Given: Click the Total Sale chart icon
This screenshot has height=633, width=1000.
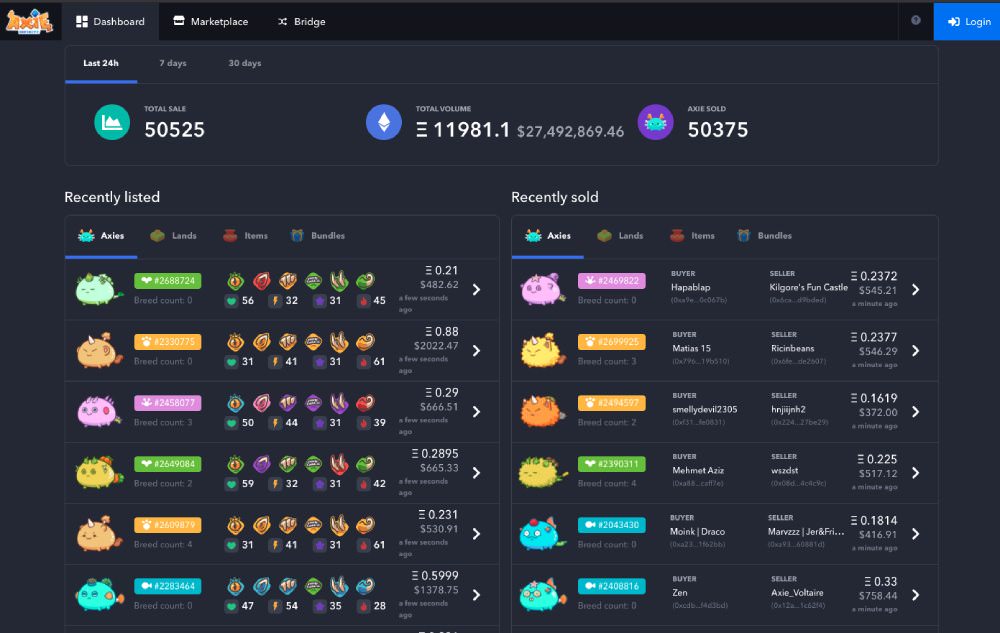Looking at the screenshot, I should 112,122.
